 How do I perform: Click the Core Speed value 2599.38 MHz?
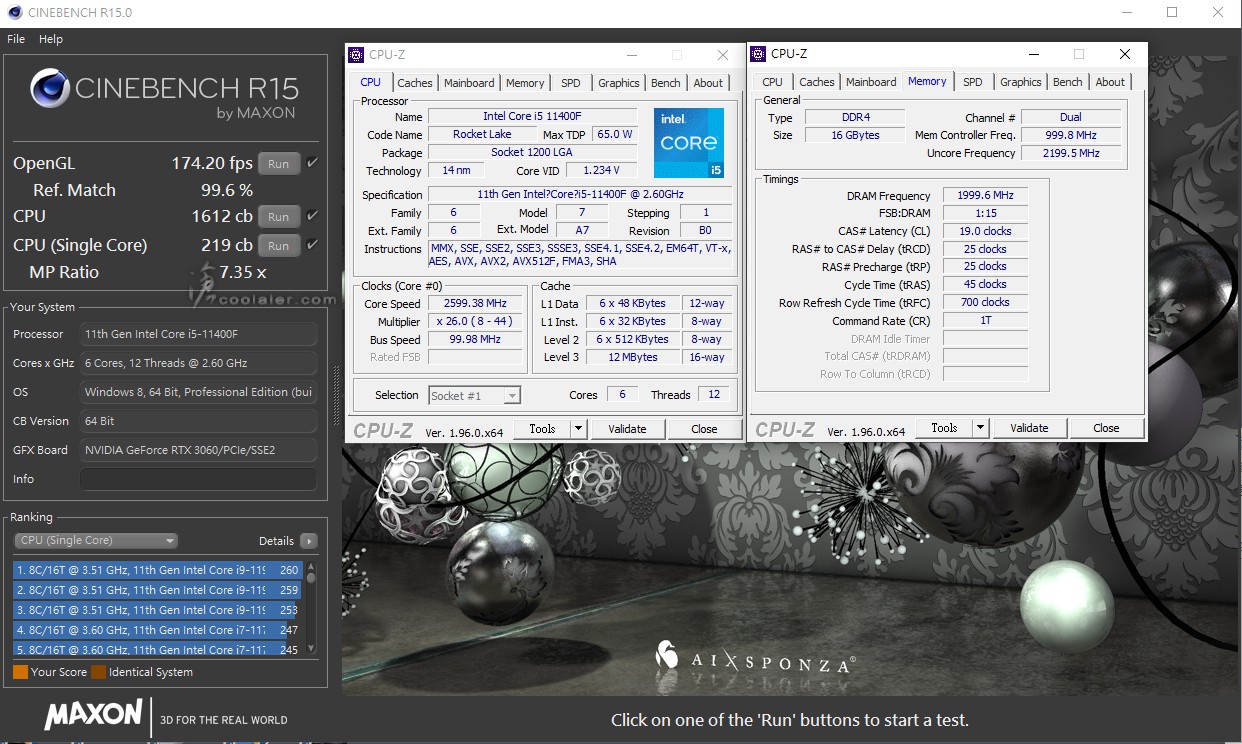476,303
